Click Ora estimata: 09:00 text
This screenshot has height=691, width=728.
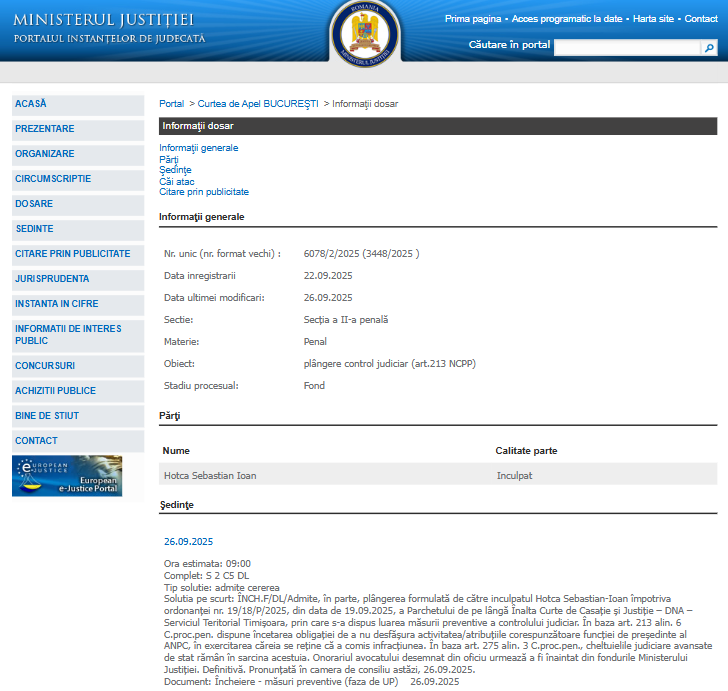[x=208, y=564]
